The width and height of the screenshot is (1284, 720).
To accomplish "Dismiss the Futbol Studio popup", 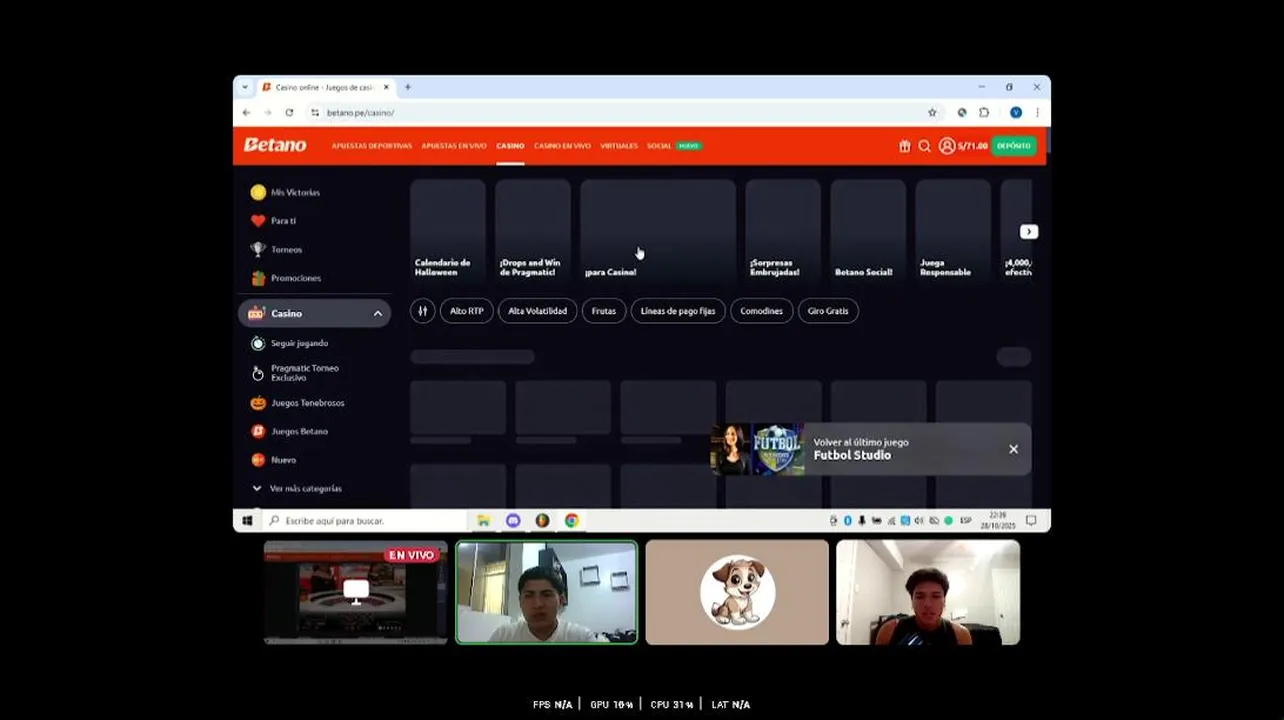I will pos(1014,449).
